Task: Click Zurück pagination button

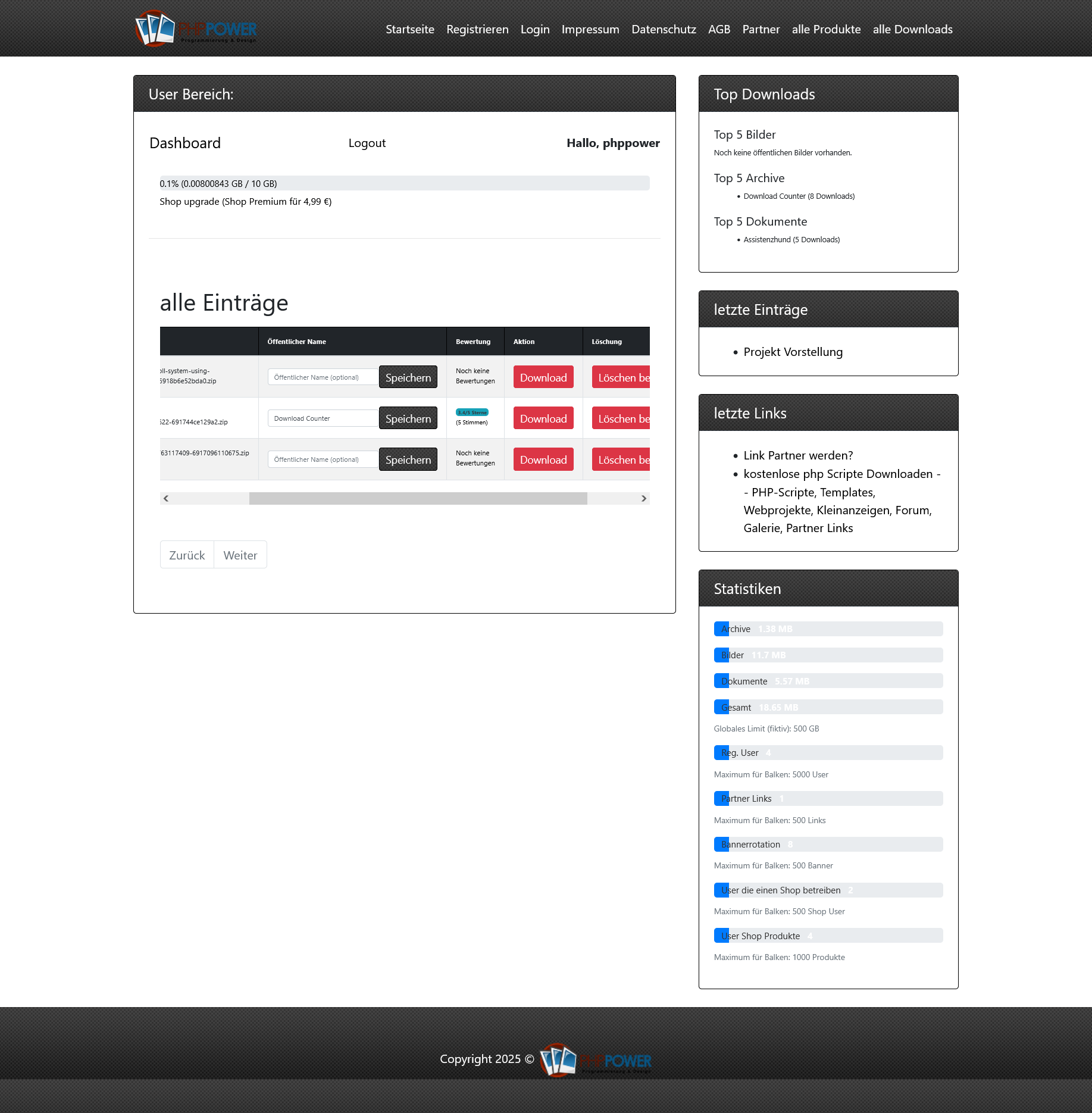Action: [x=187, y=555]
